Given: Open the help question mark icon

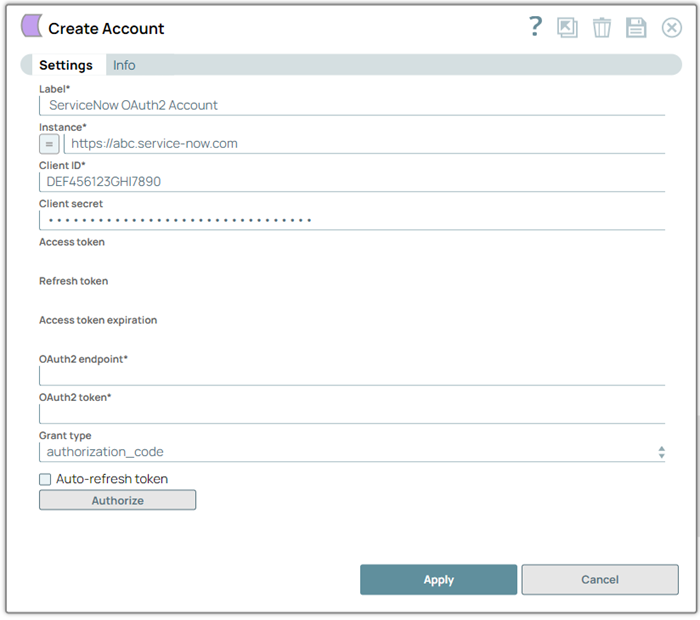Looking at the screenshot, I should [x=535, y=26].
